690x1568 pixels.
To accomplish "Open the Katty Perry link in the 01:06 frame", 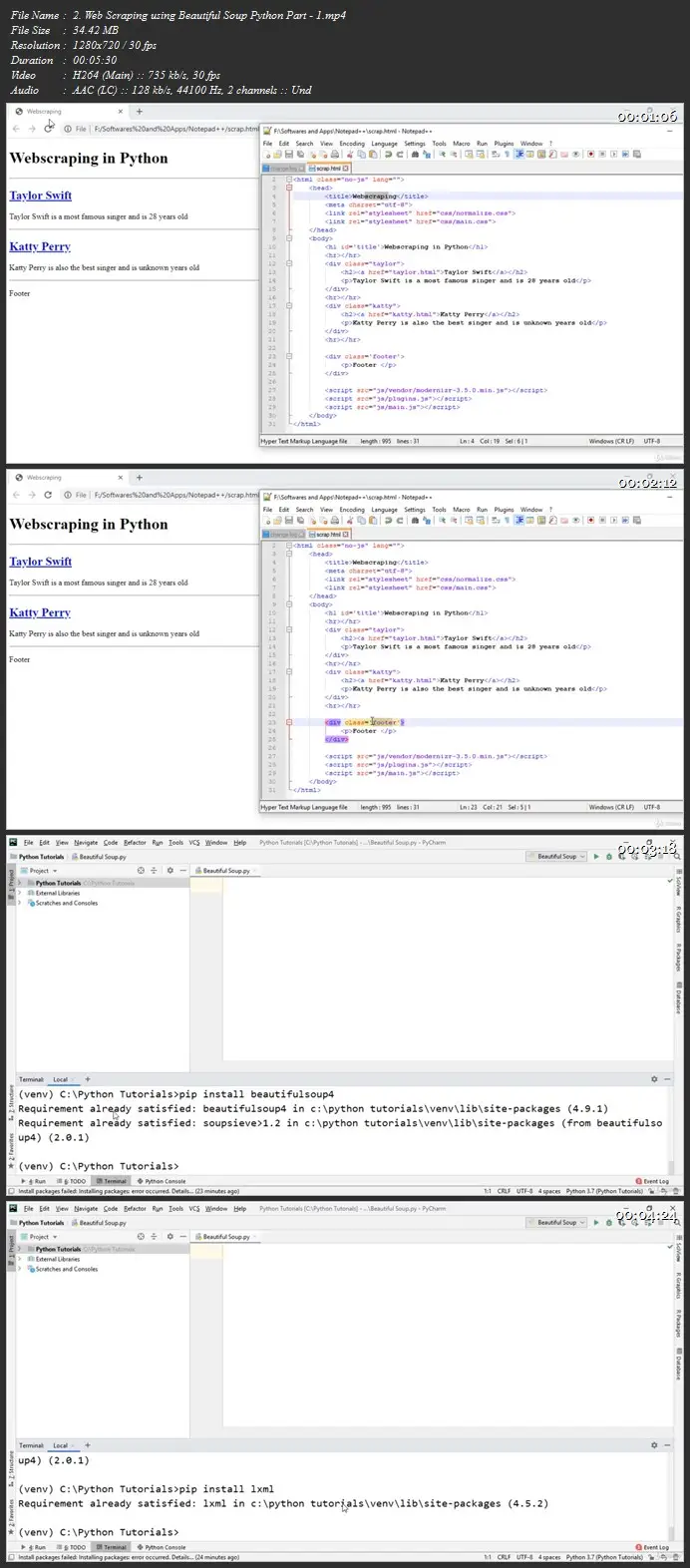I will click(x=40, y=246).
